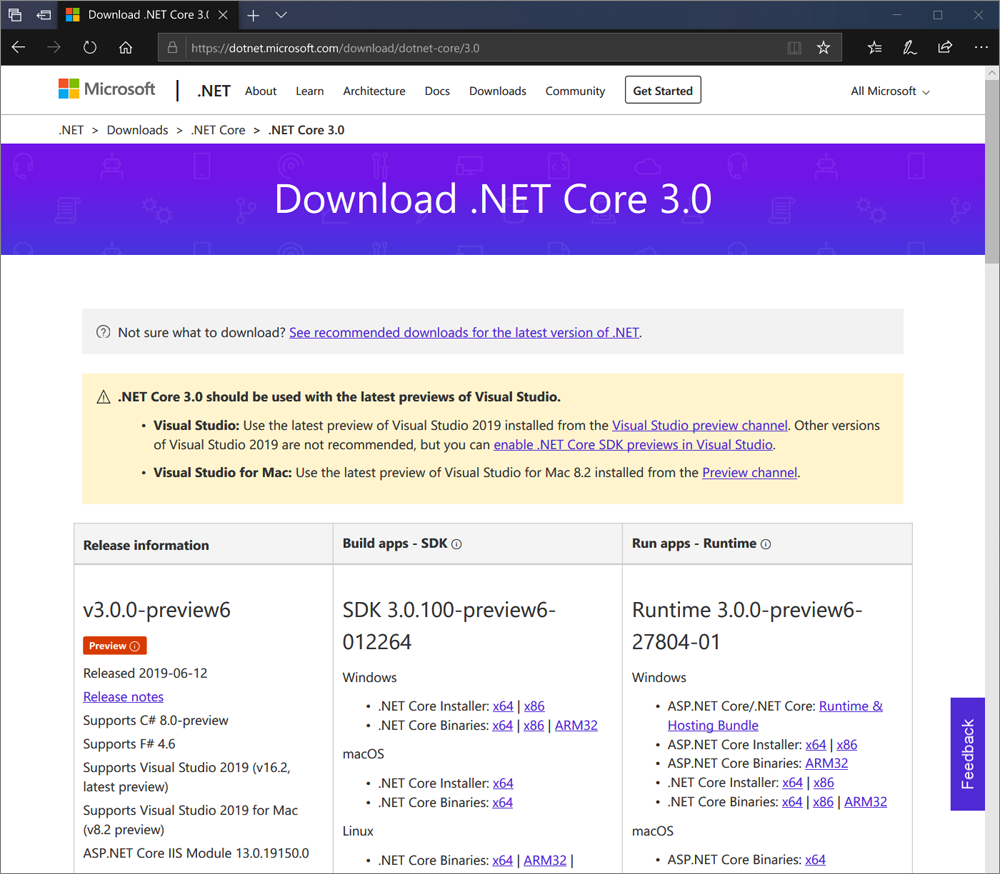This screenshot has height=874, width=1000.
Task: Download SDK Linux .NET Core Binaries ARM32
Action: point(545,861)
